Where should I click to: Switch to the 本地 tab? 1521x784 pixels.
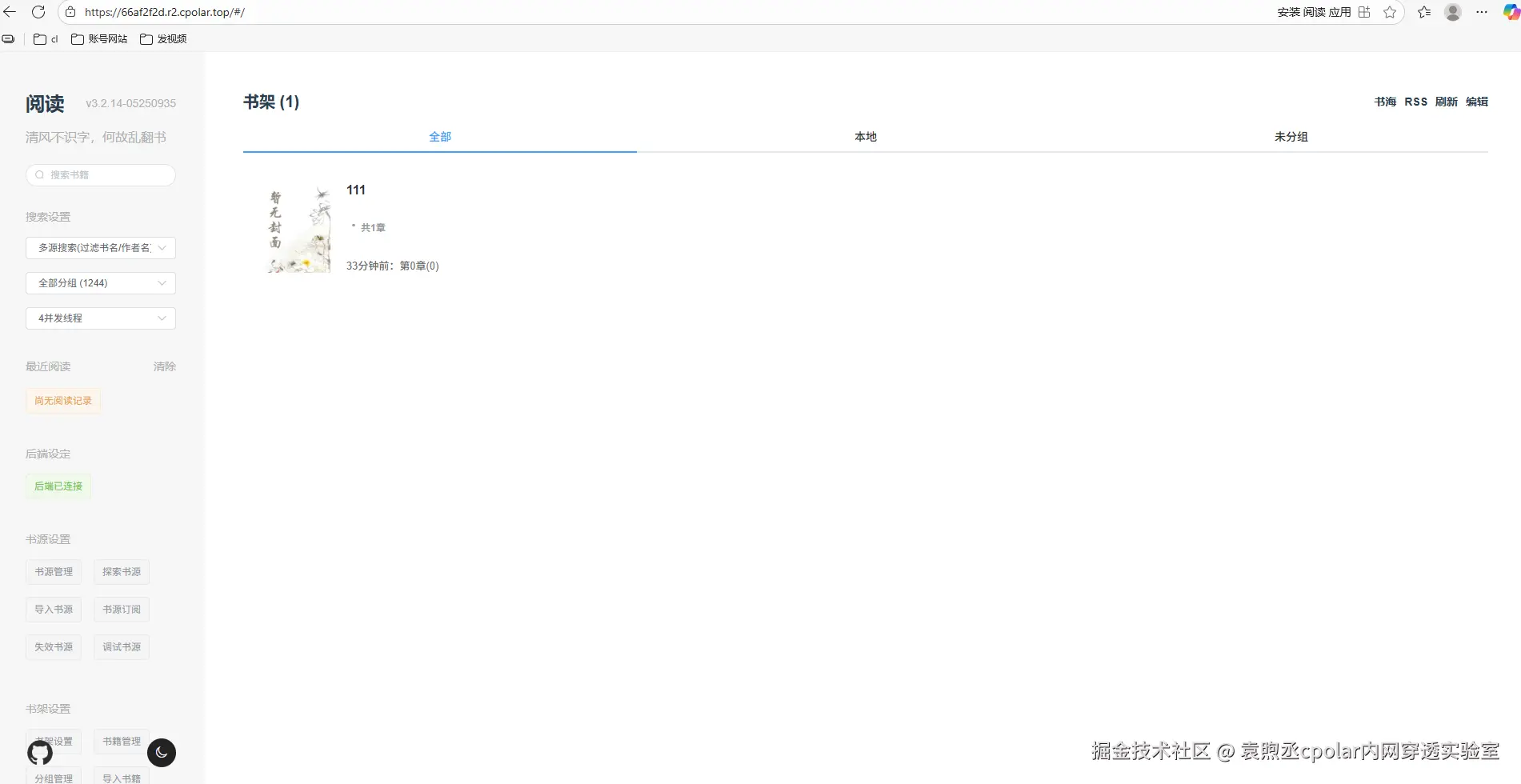[866, 137]
